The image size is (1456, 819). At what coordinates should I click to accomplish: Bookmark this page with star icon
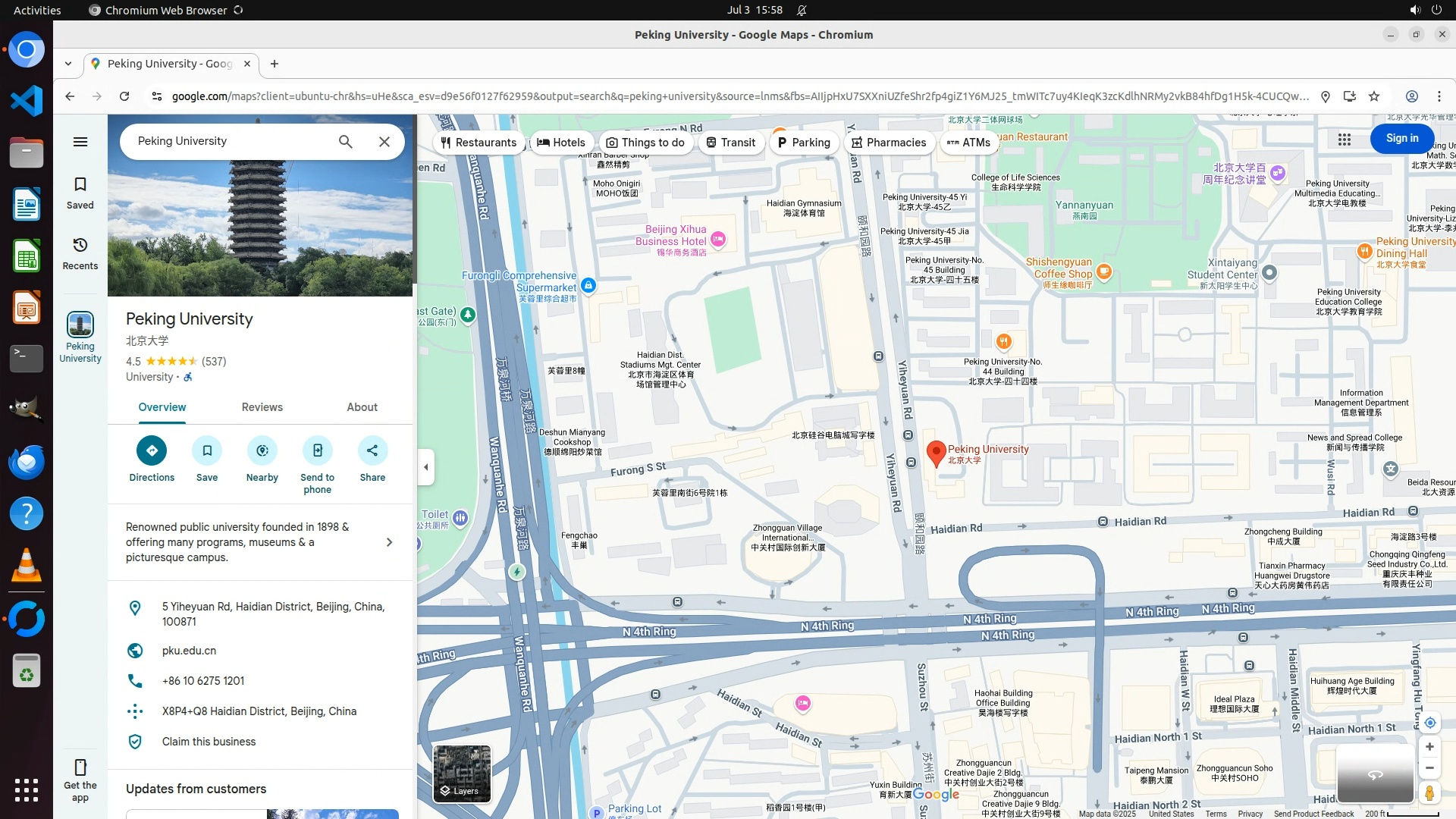click(x=1374, y=96)
